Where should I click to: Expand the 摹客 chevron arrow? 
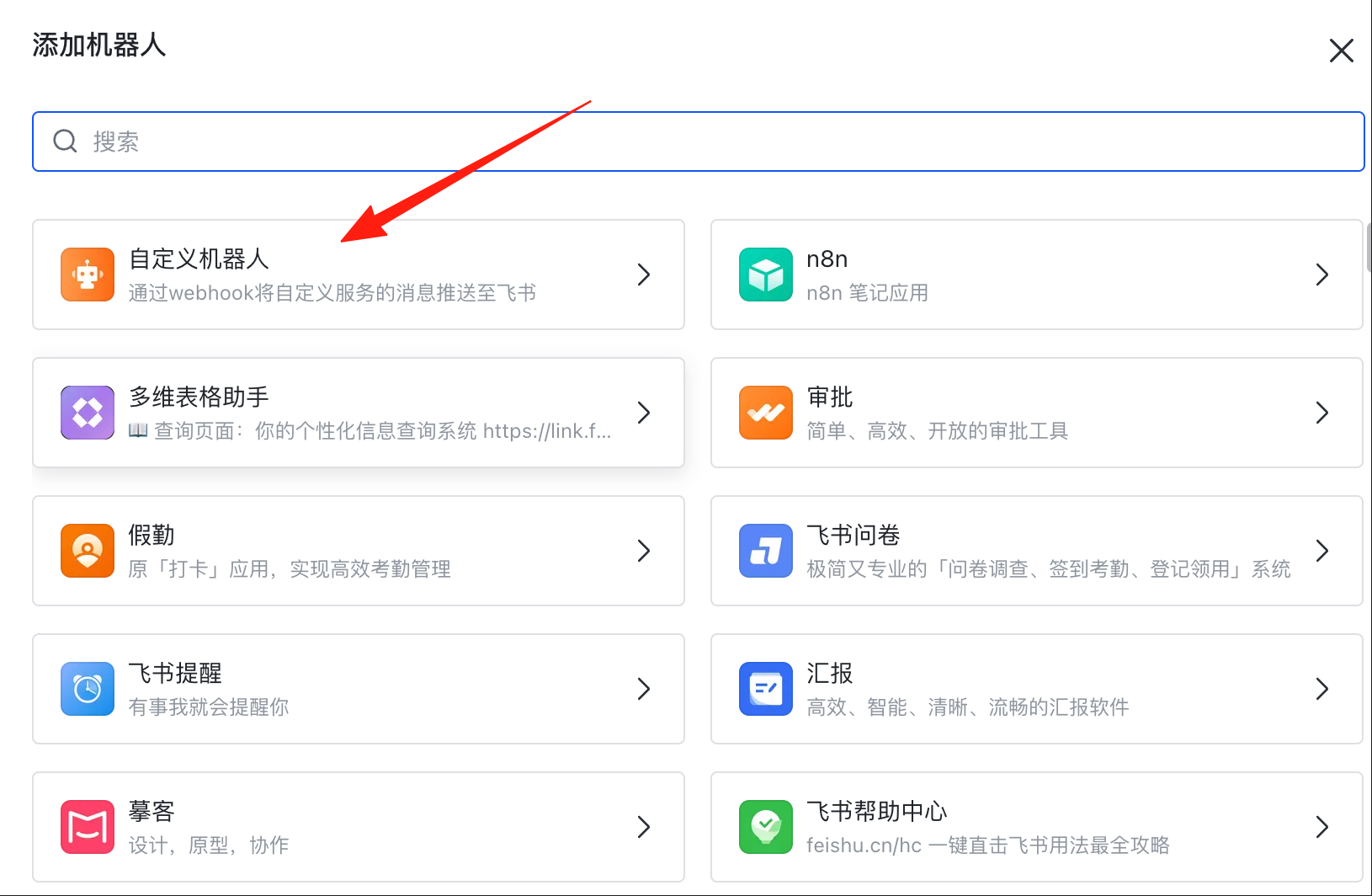pos(644,827)
